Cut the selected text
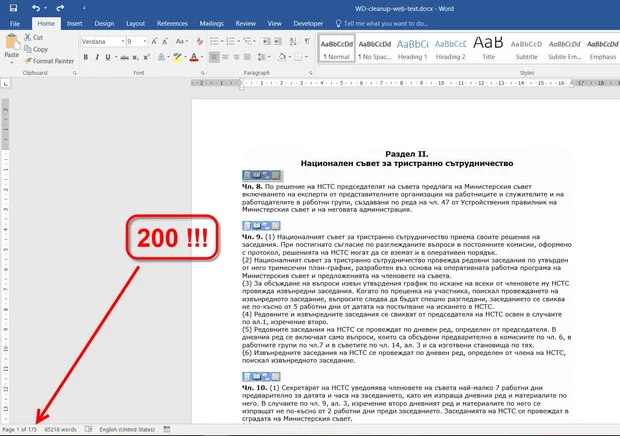The image size is (620, 436). pos(34,38)
